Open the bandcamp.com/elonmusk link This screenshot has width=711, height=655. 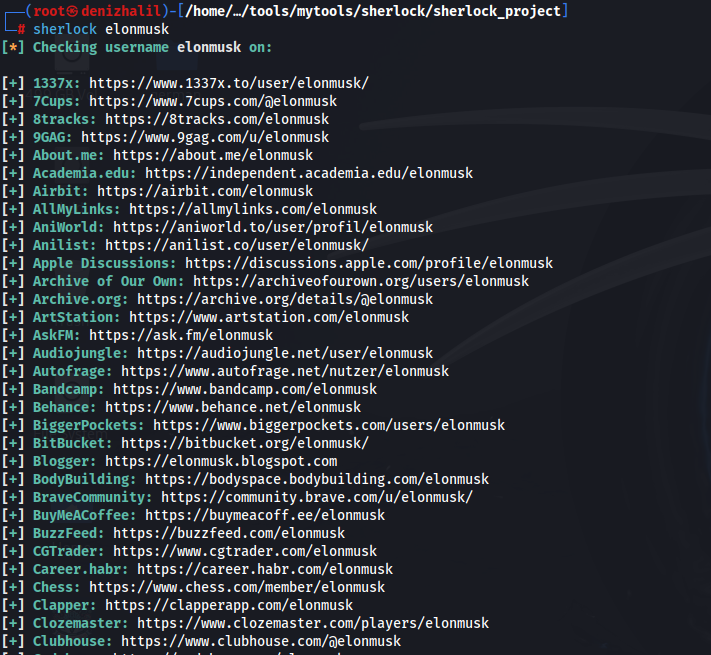[x=245, y=389]
